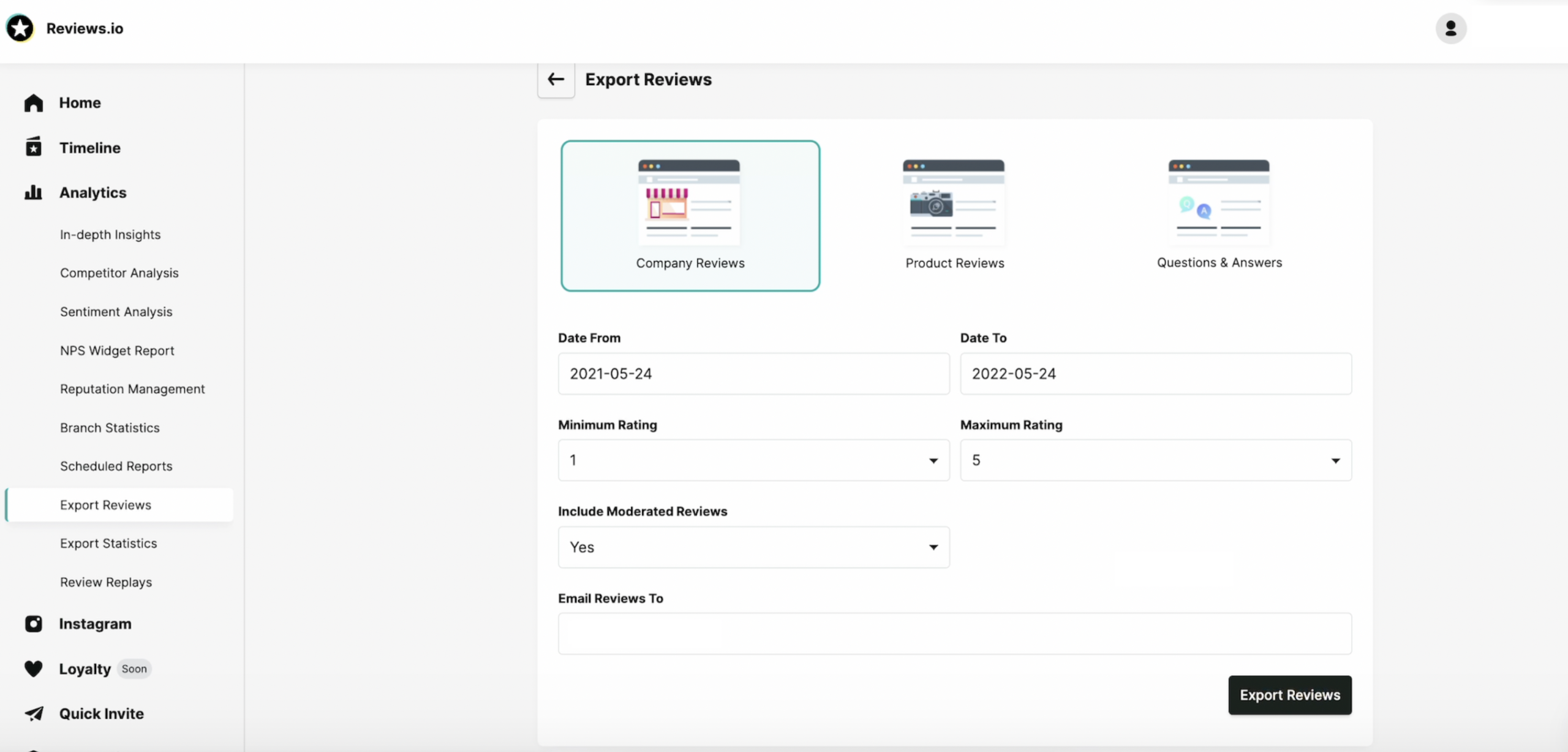
Task: Click the Instagram camera icon
Action: pyautogui.click(x=34, y=623)
